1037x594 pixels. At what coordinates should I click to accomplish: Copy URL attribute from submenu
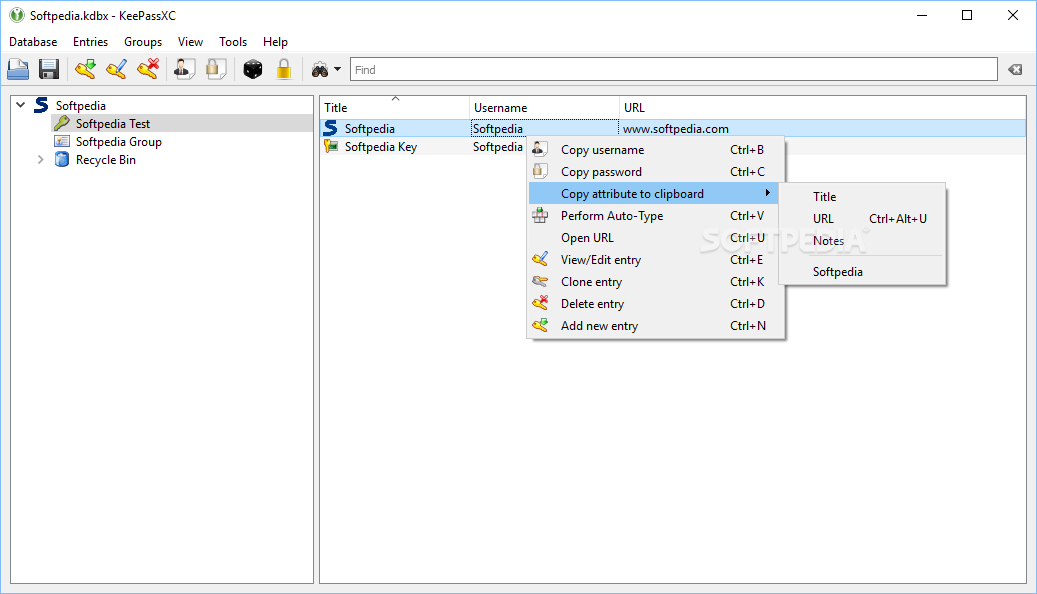coord(862,218)
